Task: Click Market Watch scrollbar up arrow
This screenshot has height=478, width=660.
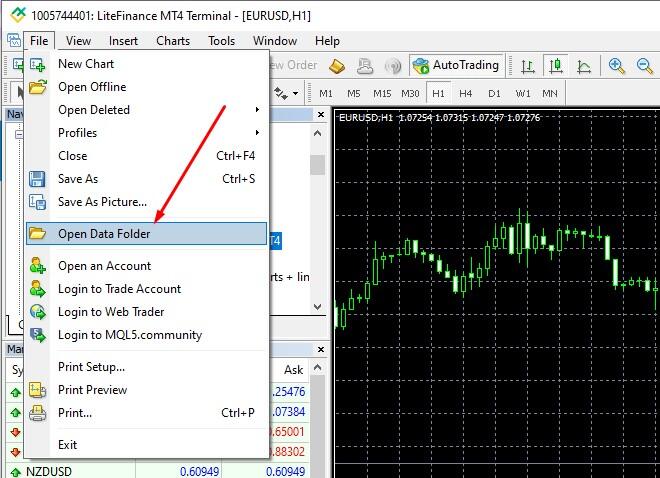Action: [318, 367]
